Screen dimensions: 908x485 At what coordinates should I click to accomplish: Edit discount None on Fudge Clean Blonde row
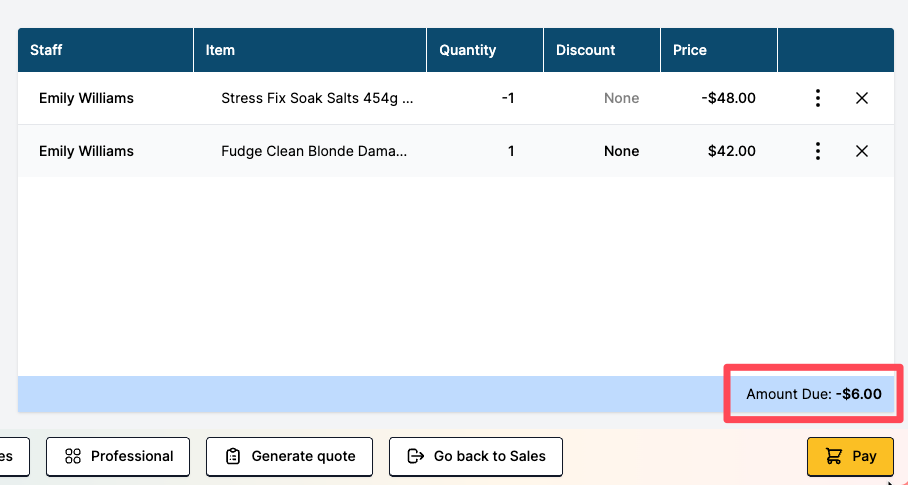(621, 151)
